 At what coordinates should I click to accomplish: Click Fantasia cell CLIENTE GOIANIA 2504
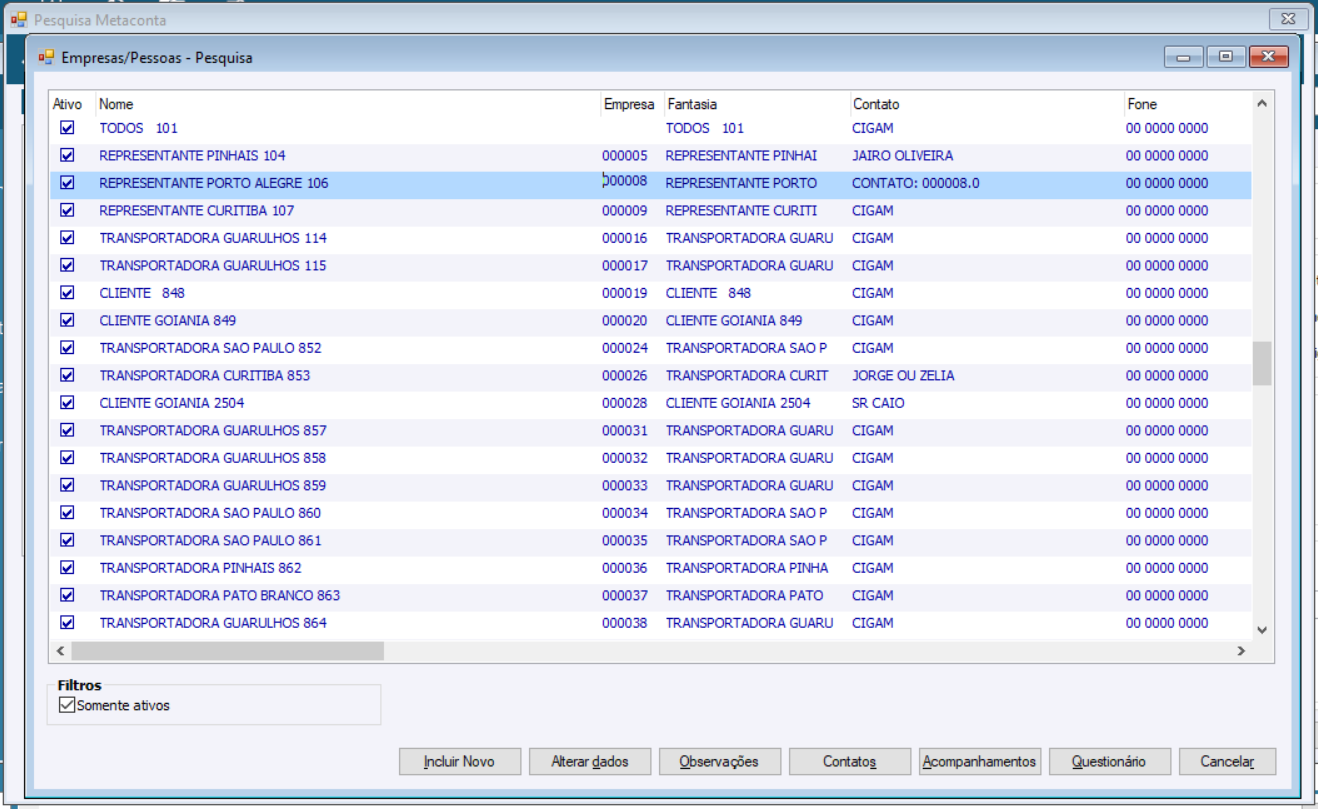point(738,403)
